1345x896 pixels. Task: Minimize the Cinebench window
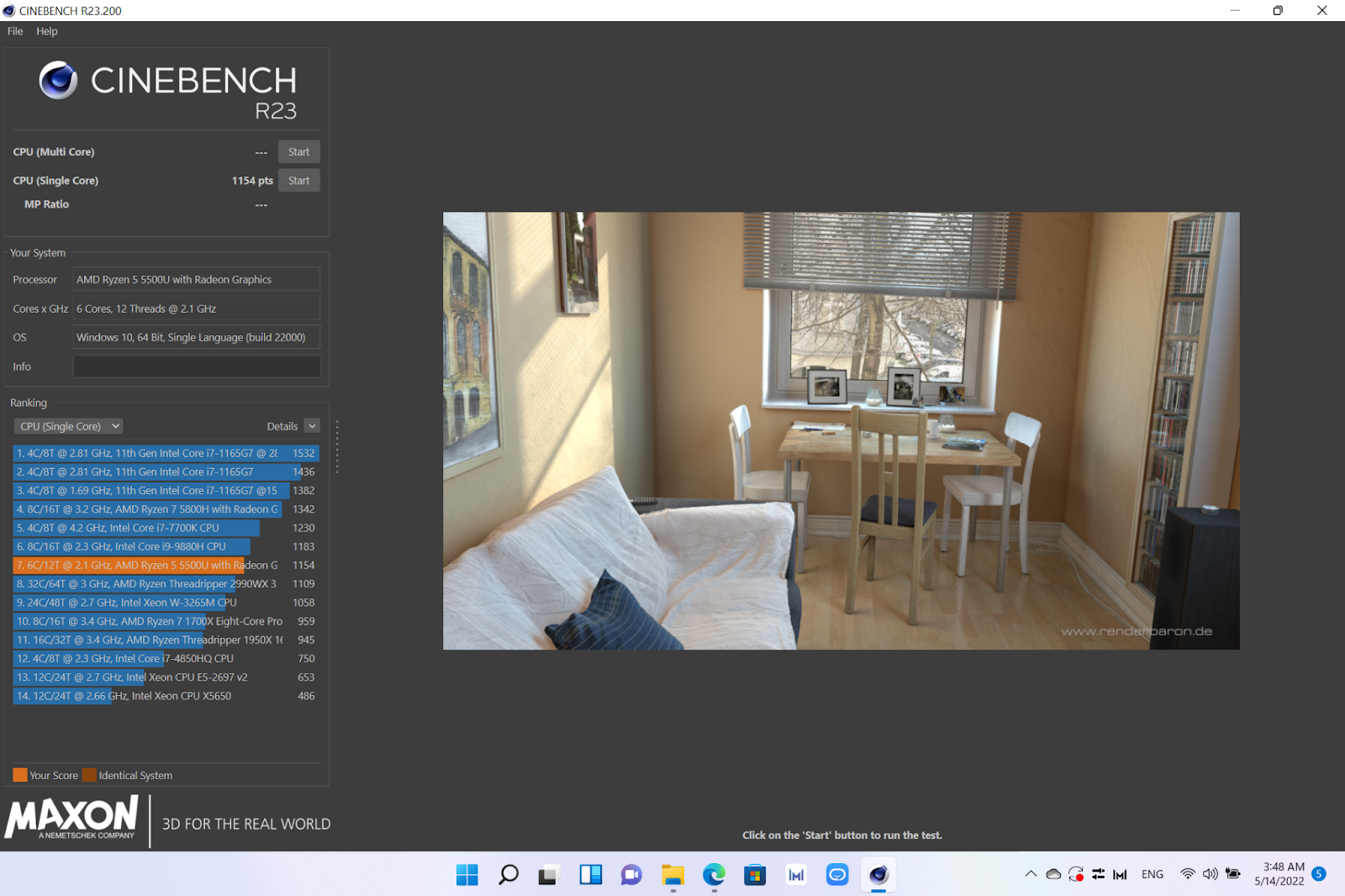click(1235, 11)
